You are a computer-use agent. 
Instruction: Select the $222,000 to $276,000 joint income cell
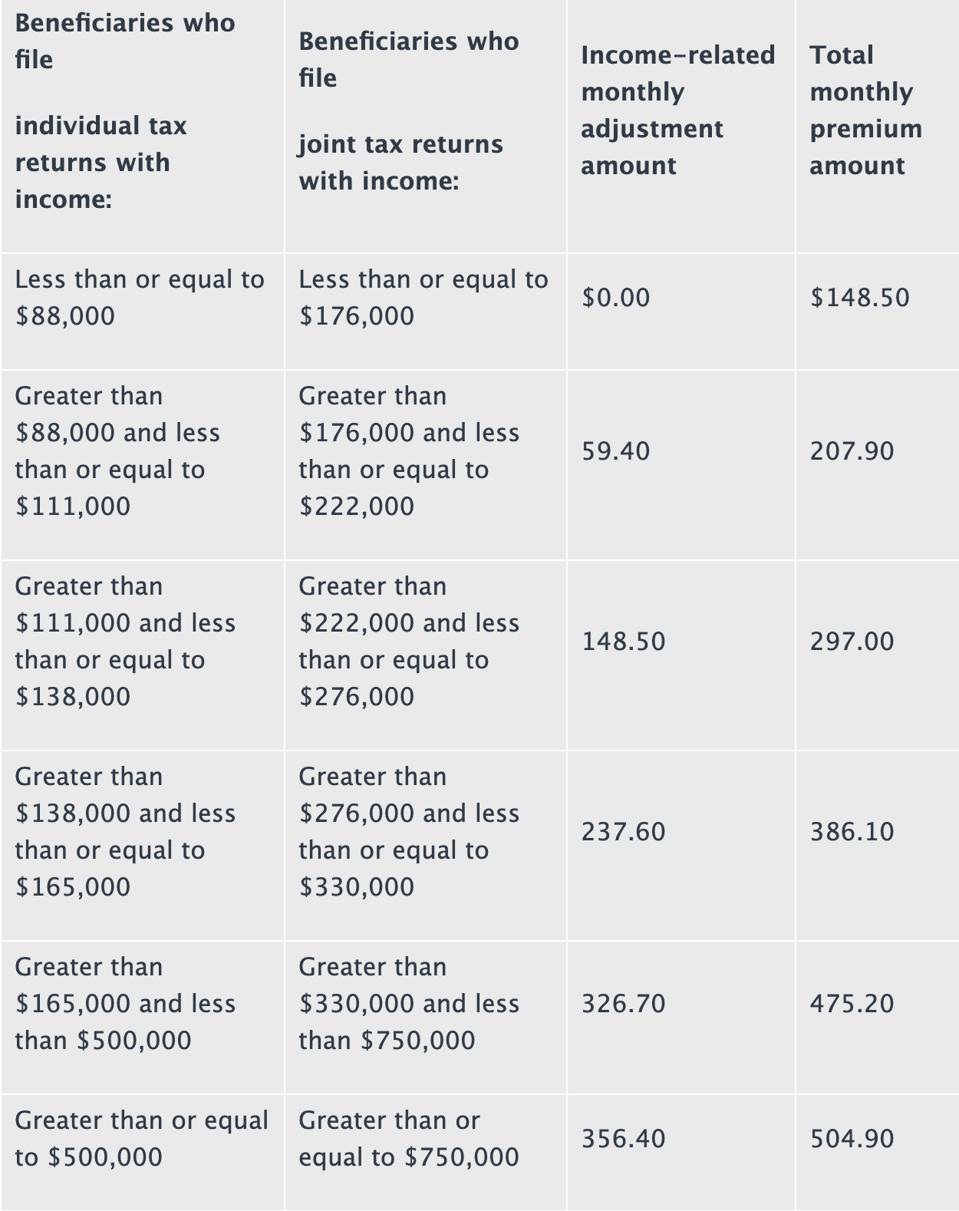pyautogui.click(x=409, y=642)
